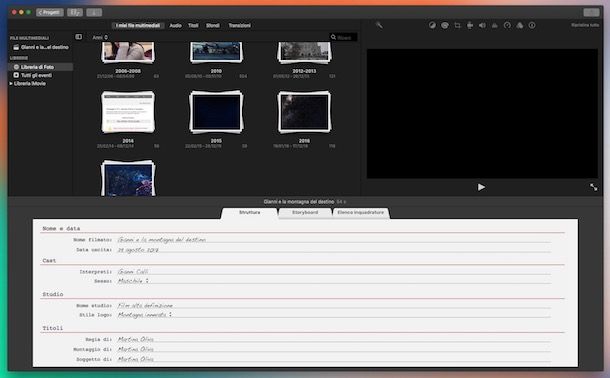The image size is (610, 378).
Task: Edit the Soggetto di field
Action: coord(334,359)
